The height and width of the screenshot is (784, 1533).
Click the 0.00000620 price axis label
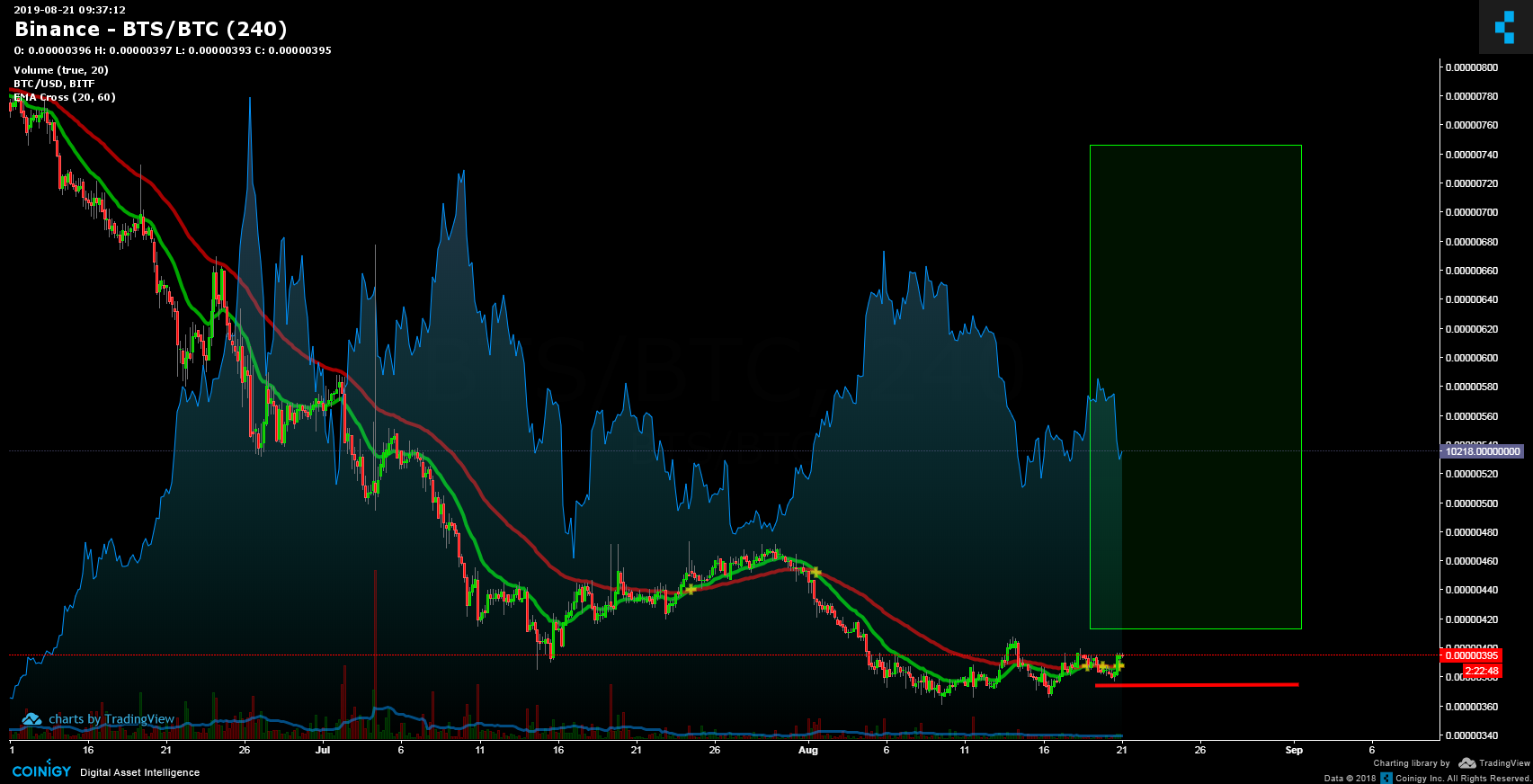pos(1471,329)
